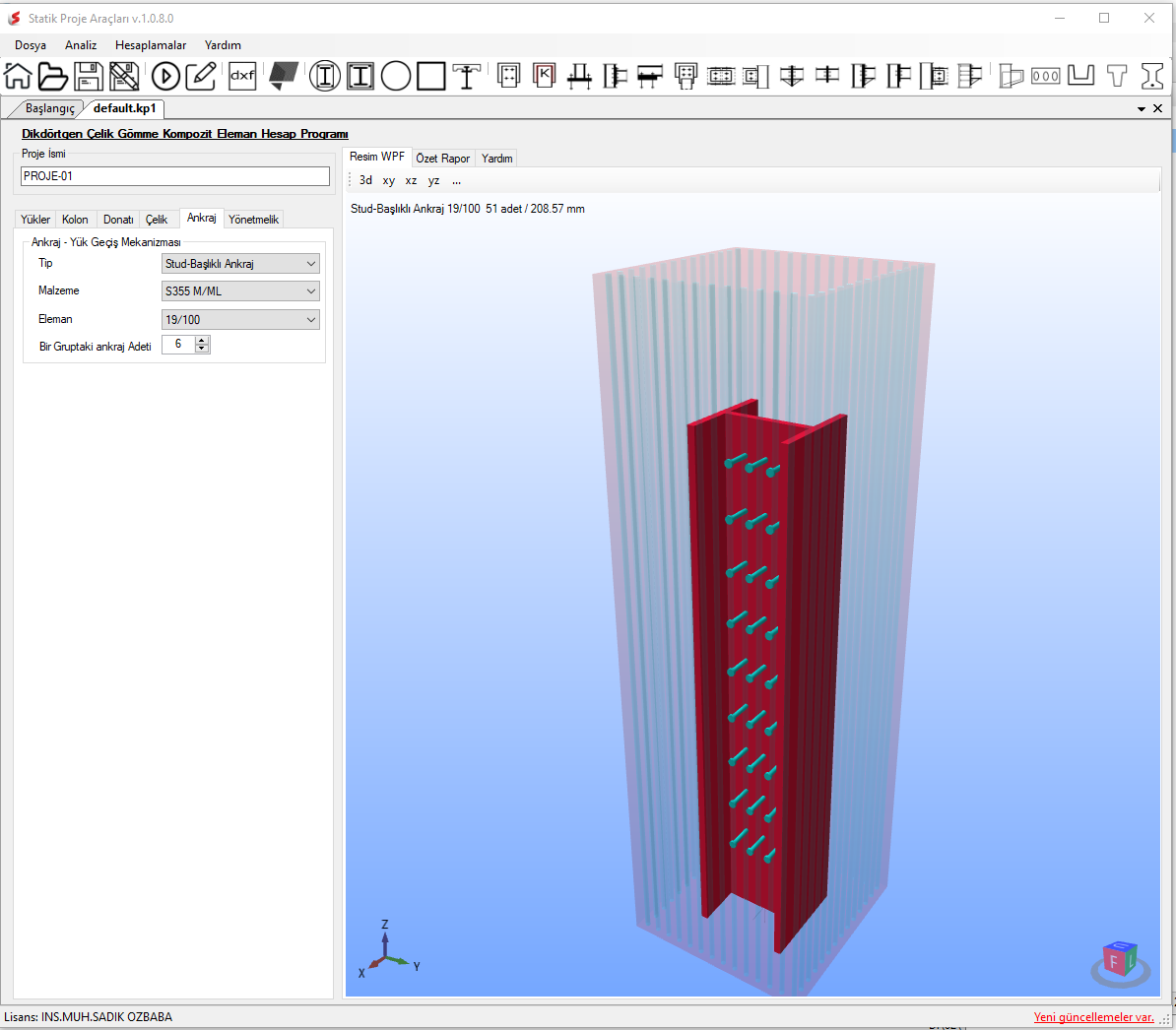Viewport: 1176px width, 1030px height.
Task: Click the hollow-core slab icon with three holes
Action: coord(1046,76)
